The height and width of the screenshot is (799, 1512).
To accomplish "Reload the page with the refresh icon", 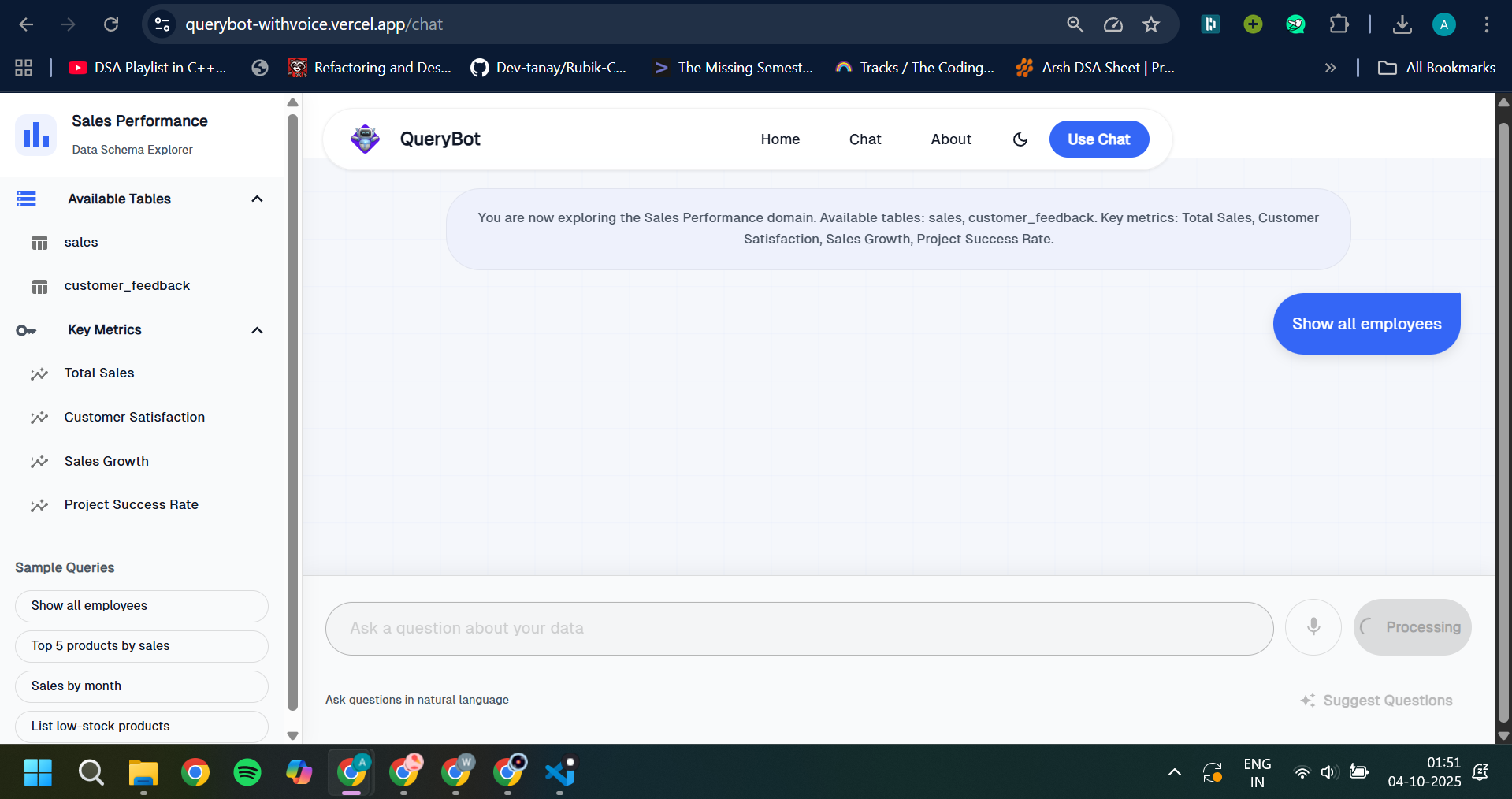I will pyautogui.click(x=111, y=24).
